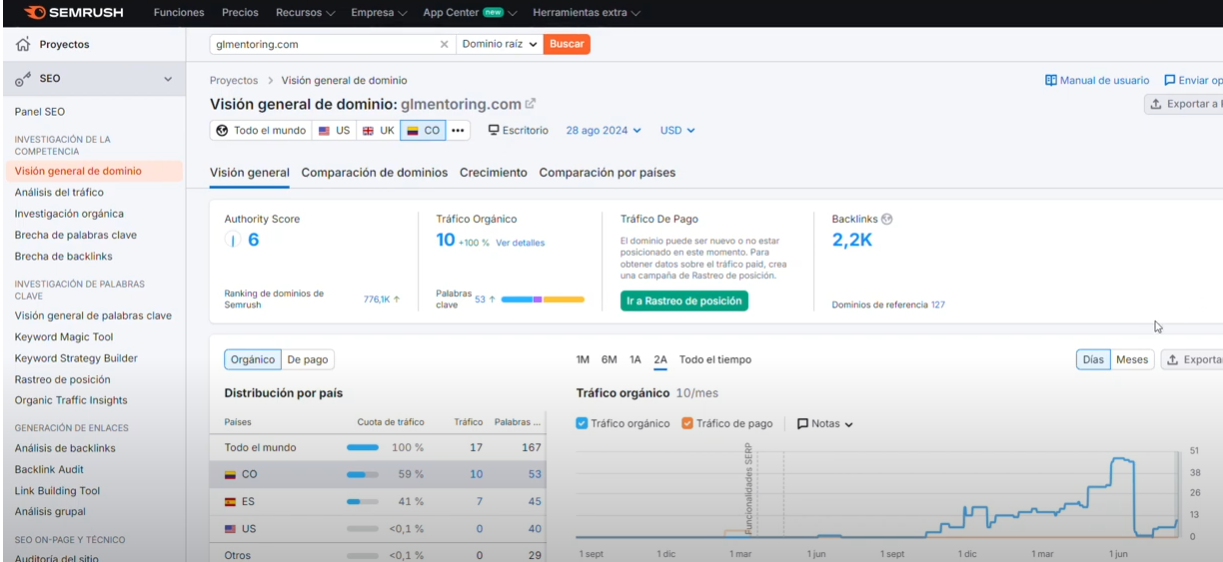Screen dimensions: 1223x562
Task: Open Herramientas extra dropdown
Action: [x=587, y=12]
